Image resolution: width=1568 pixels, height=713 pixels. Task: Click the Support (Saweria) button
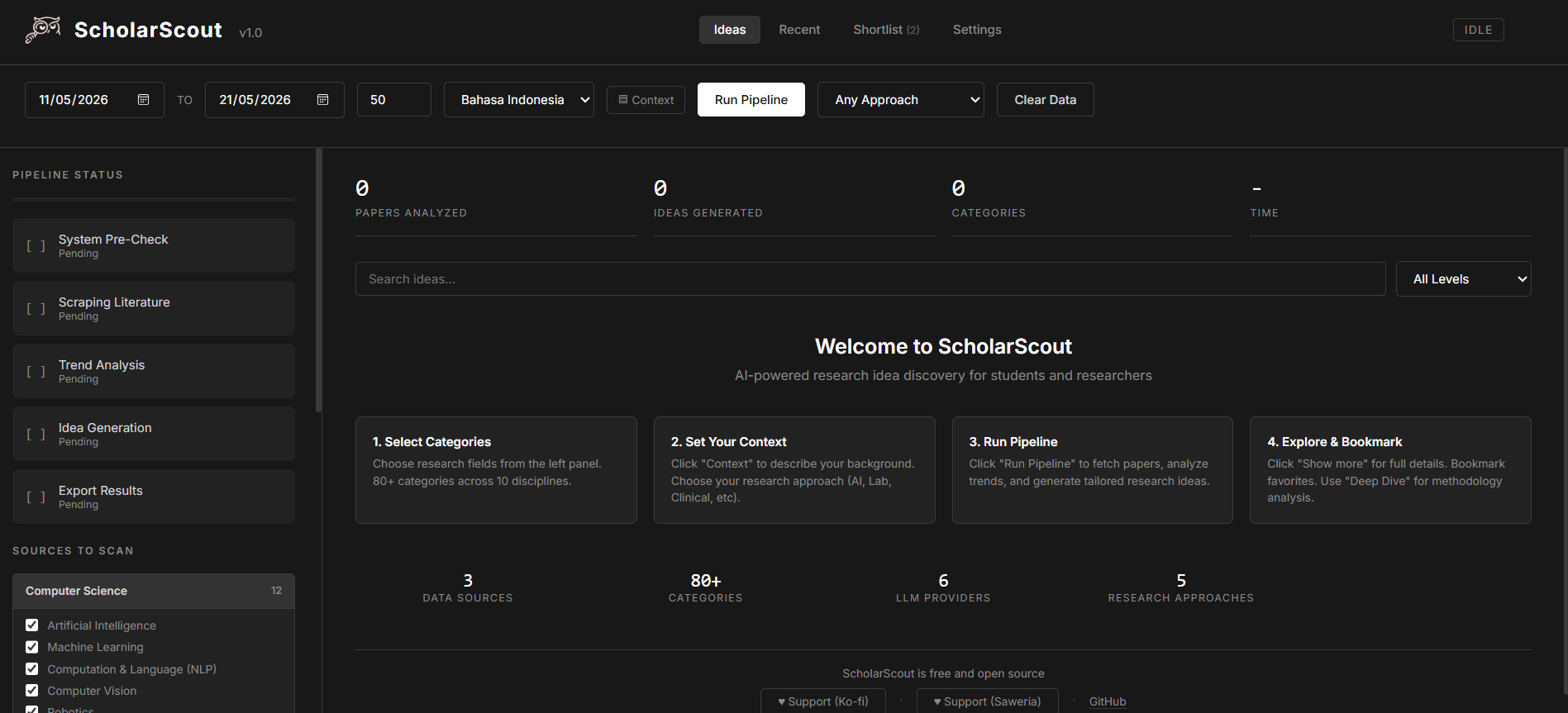coord(988,701)
